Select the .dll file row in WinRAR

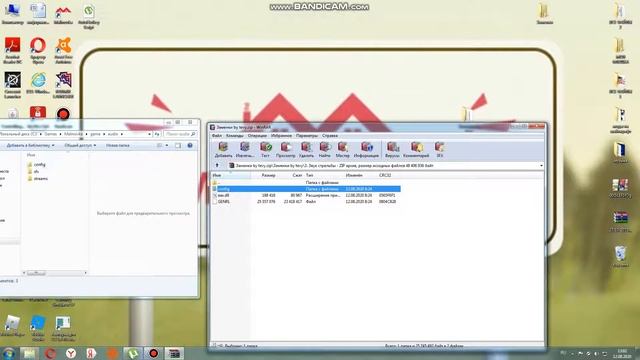306,196
